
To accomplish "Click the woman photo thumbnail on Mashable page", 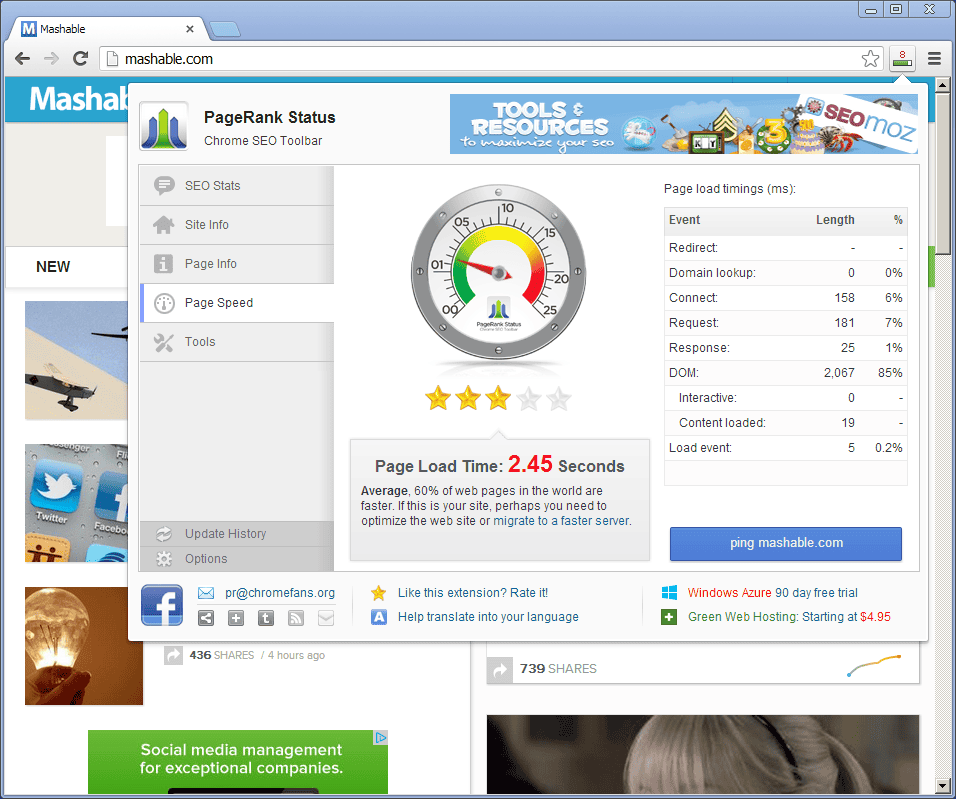I will tap(702, 754).
